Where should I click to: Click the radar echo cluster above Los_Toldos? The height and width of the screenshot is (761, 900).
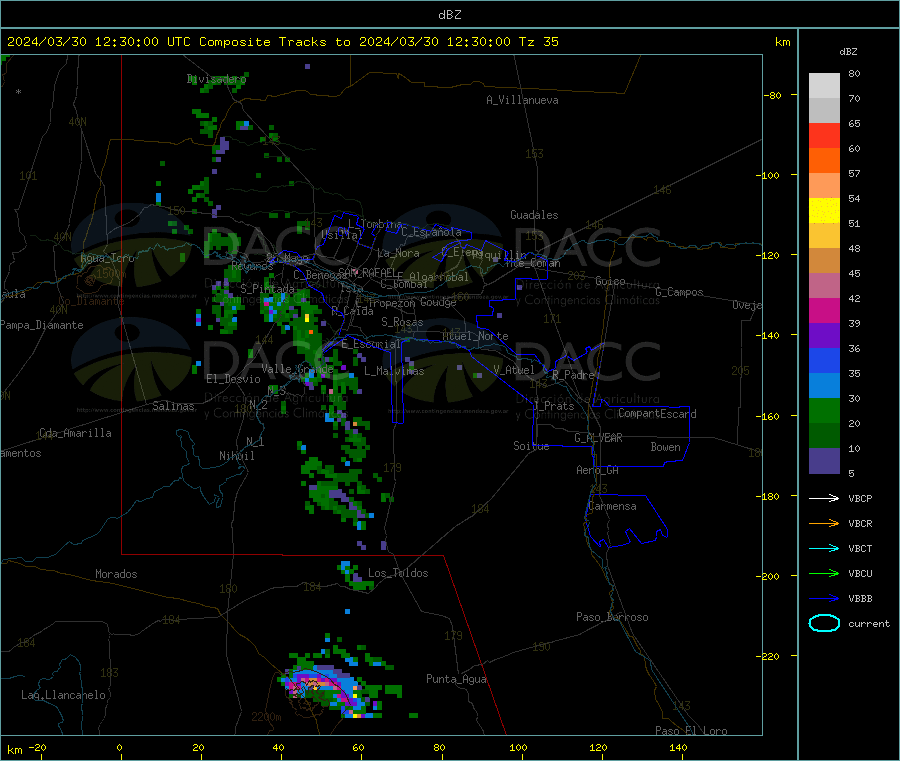(355, 576)
